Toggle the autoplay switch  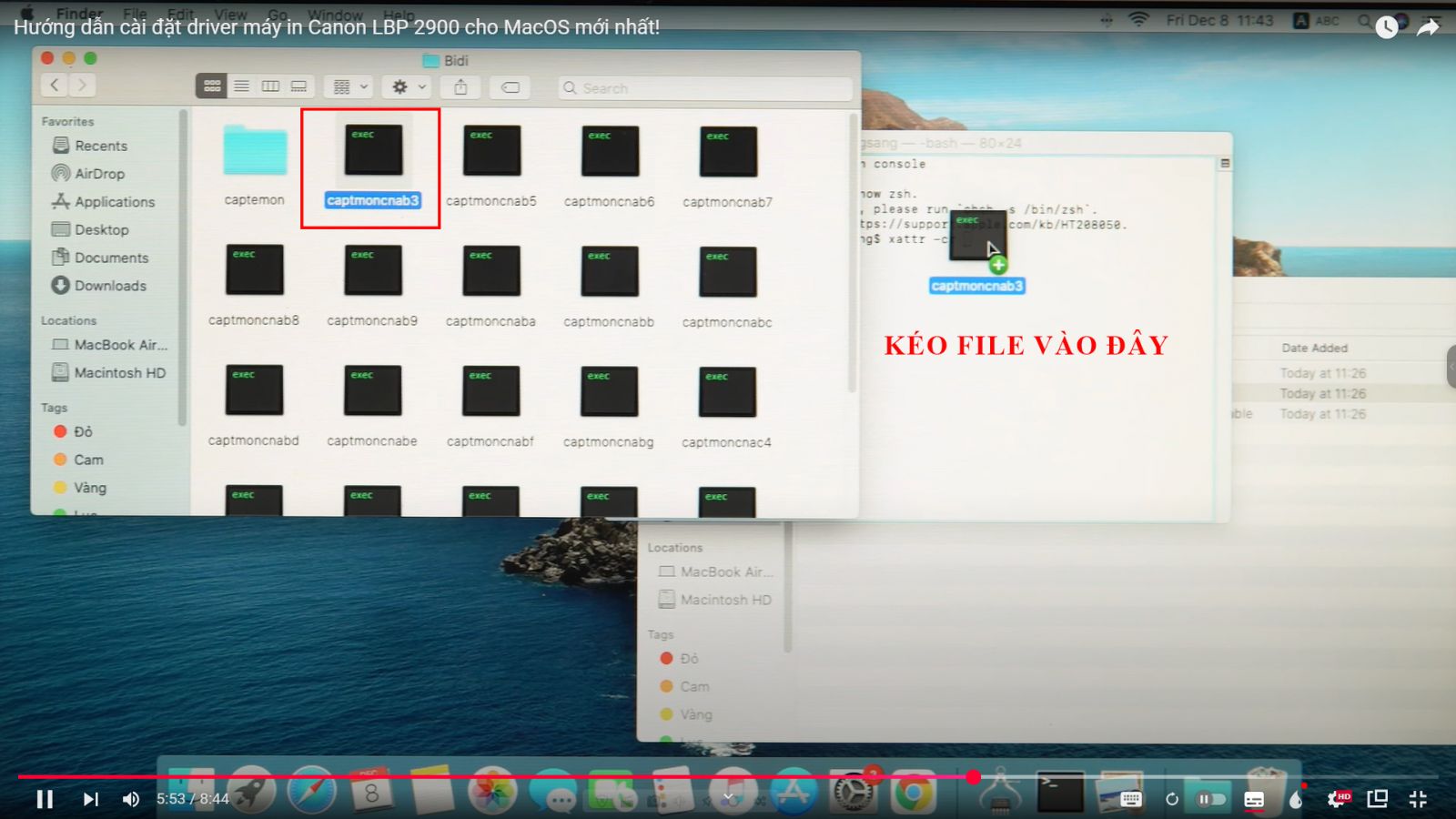1210,799
